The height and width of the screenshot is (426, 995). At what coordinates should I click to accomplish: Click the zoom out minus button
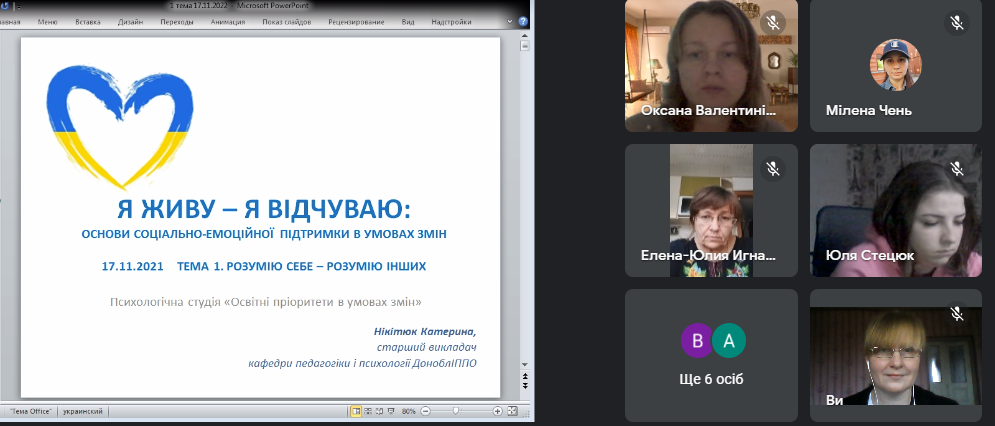[x=425, y=411]
